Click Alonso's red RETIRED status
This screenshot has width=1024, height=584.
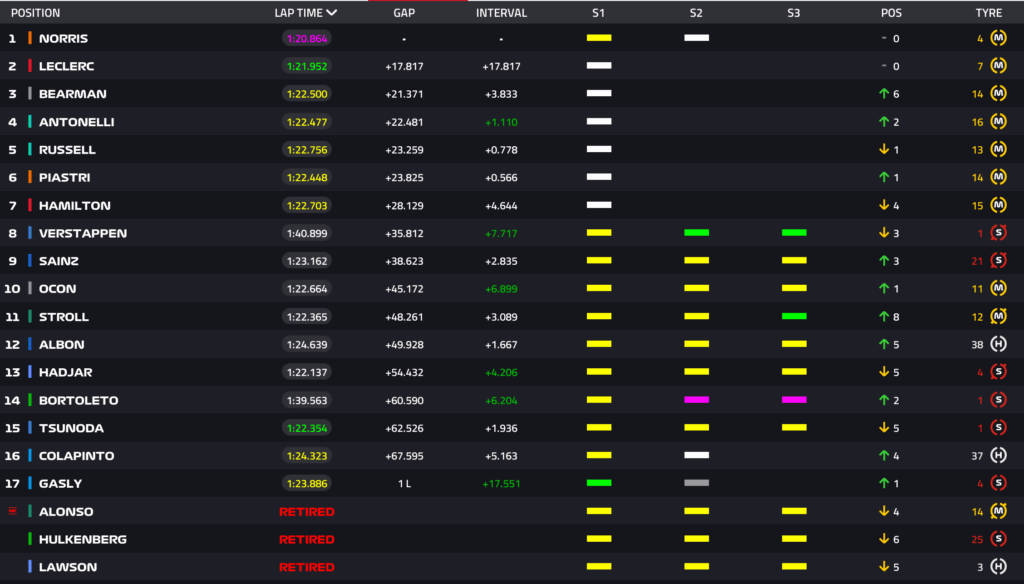point(306,511)
